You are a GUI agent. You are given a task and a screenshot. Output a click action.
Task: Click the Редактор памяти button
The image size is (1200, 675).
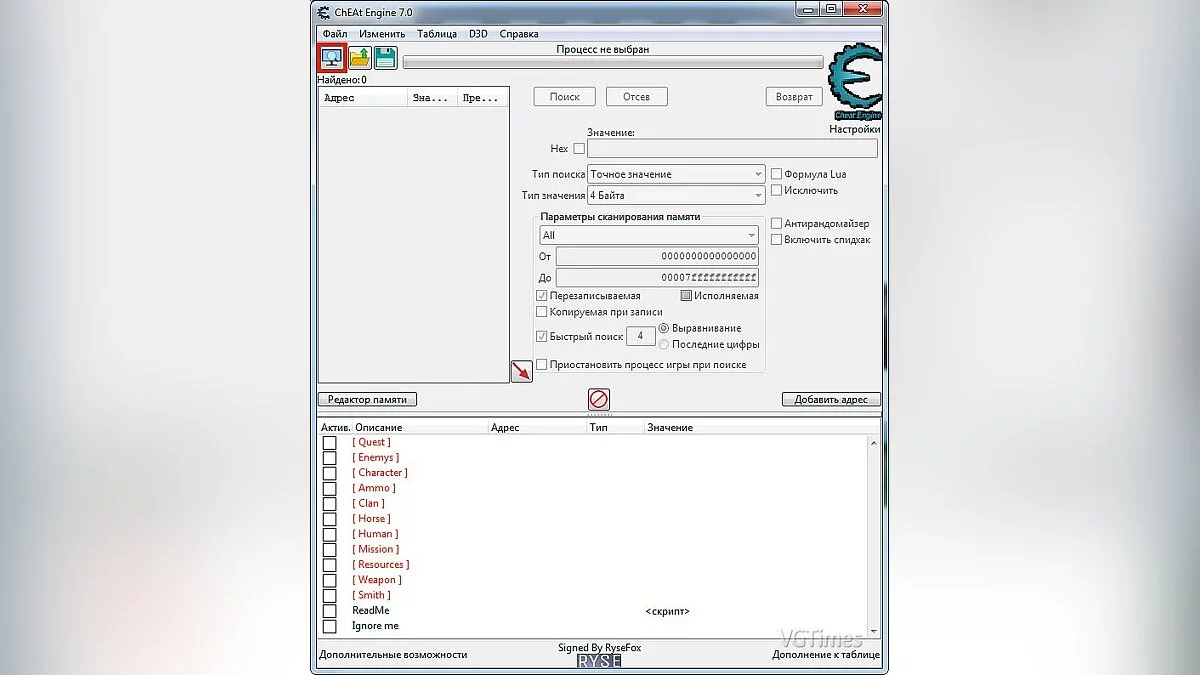point(367,400)
